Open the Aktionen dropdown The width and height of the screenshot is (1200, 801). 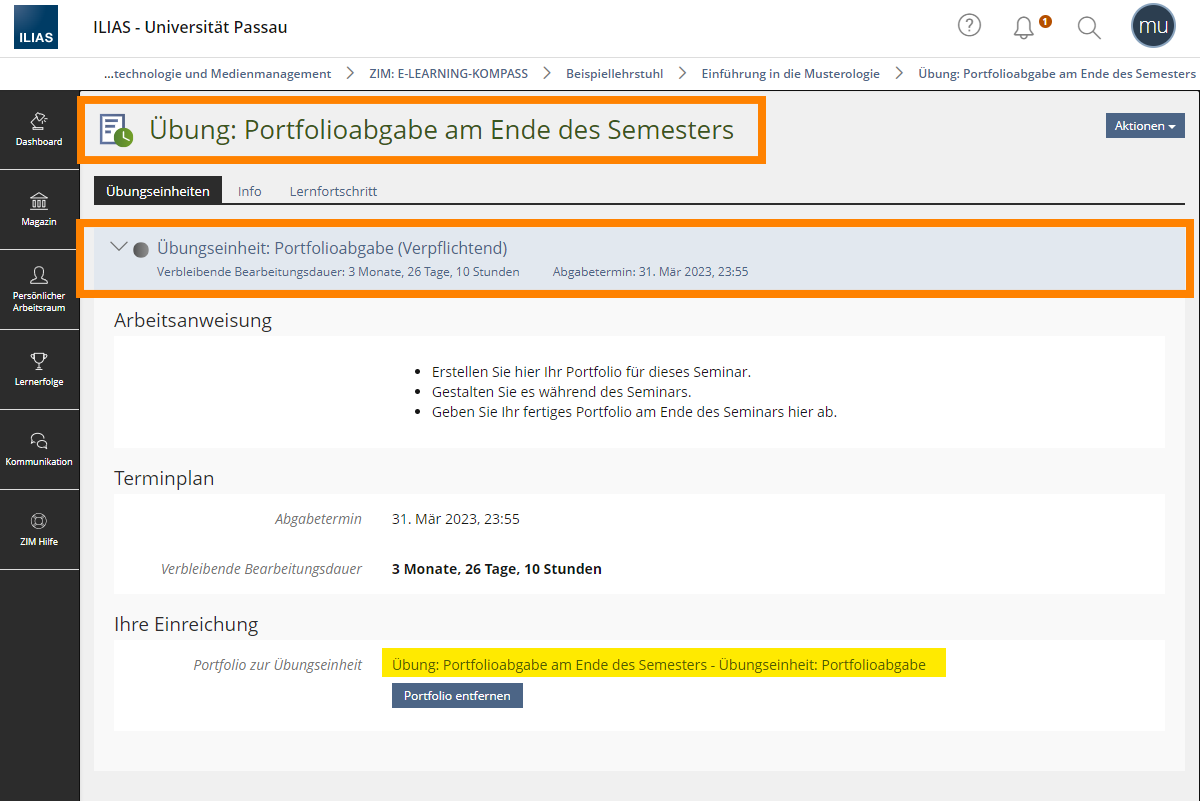pyautogui.click(x=1145, y=126)
